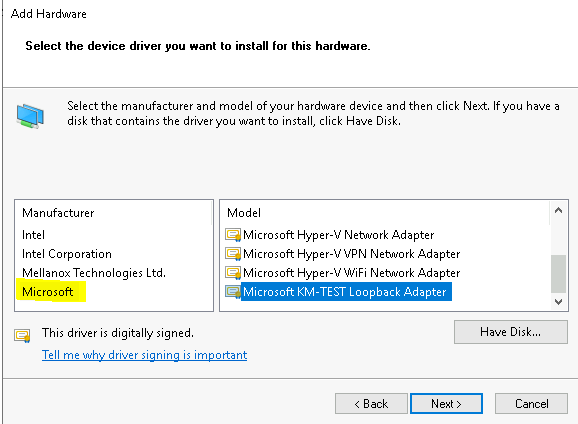The image size is (578, 424).
Task: Click certificate icon beside Hyper-V Network Adapter
Action: point(233,235)
